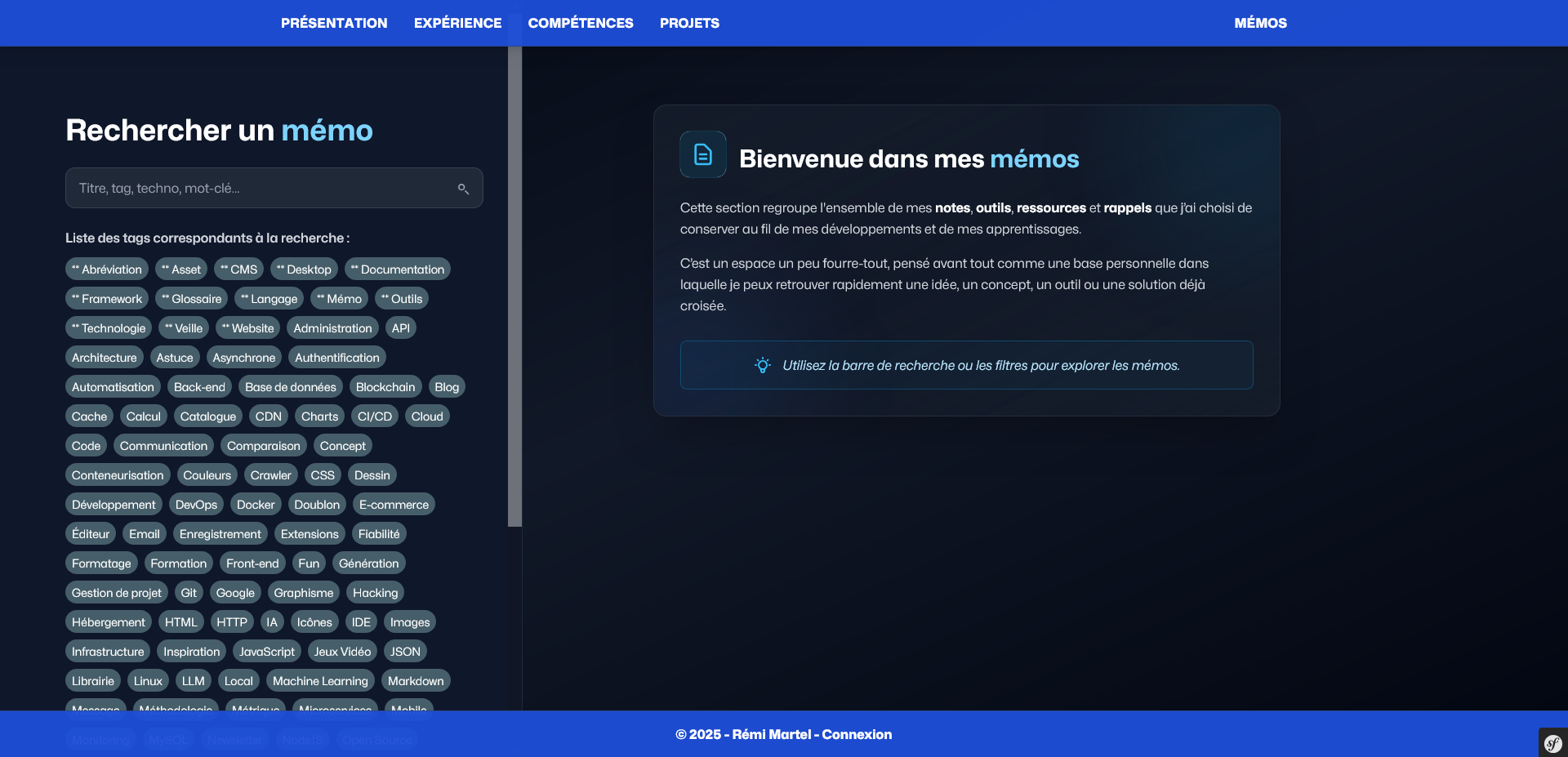Focus the memo search input field
Viewport: 1568px width, 757px height.
(x=261, y=189)
